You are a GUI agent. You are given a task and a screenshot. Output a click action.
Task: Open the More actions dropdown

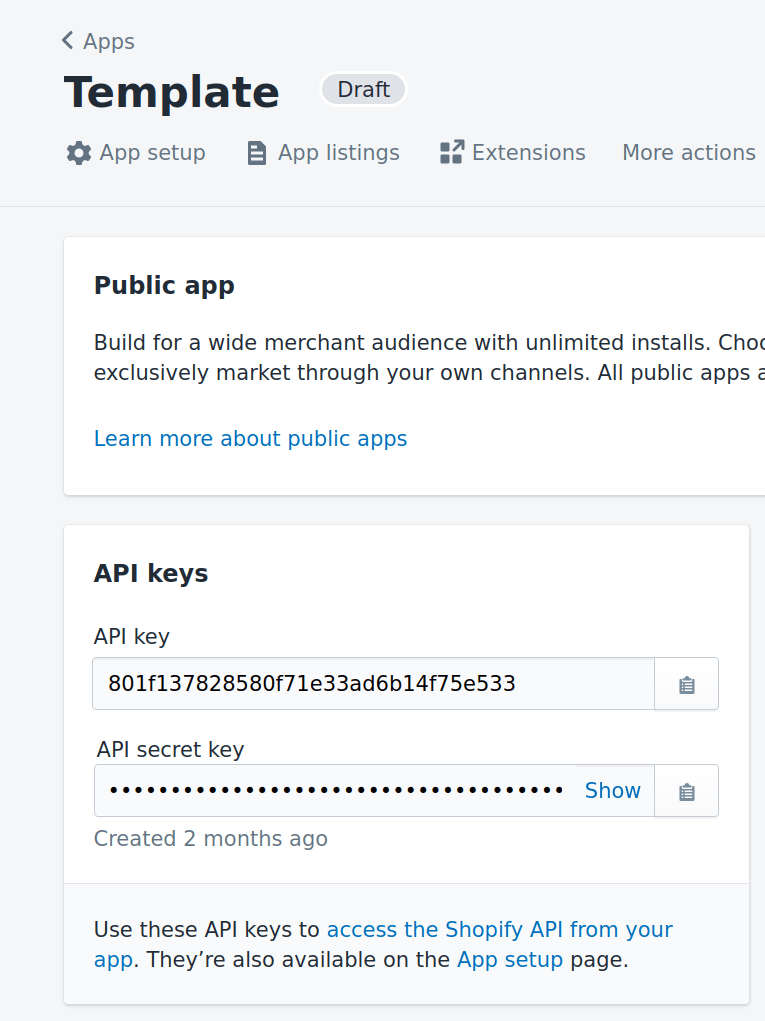689,153
